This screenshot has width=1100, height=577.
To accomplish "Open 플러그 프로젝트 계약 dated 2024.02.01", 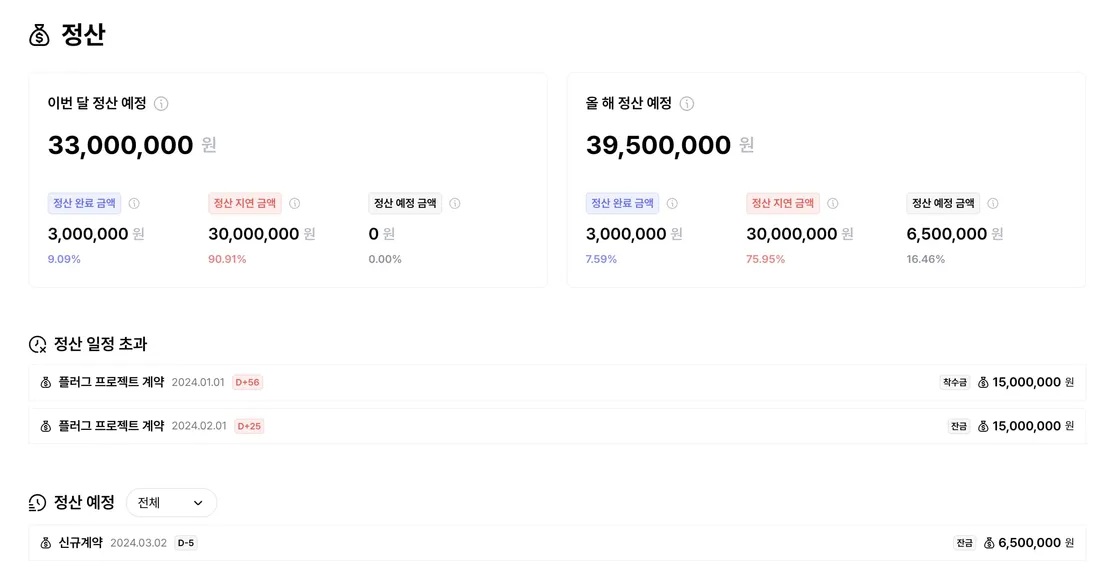I will click(x=557, y=426).
